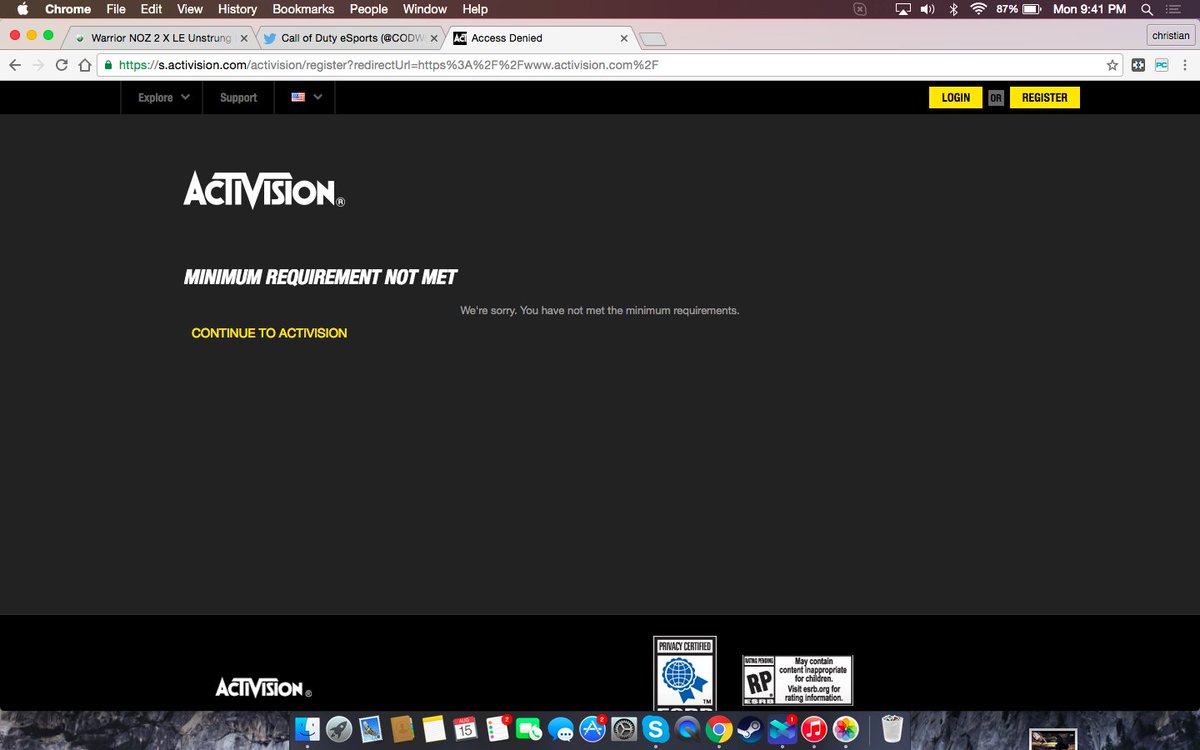Click the ESRB Privacy Certified badge
The width and height of the screenshot is (1200, 750).
point(685,673)
